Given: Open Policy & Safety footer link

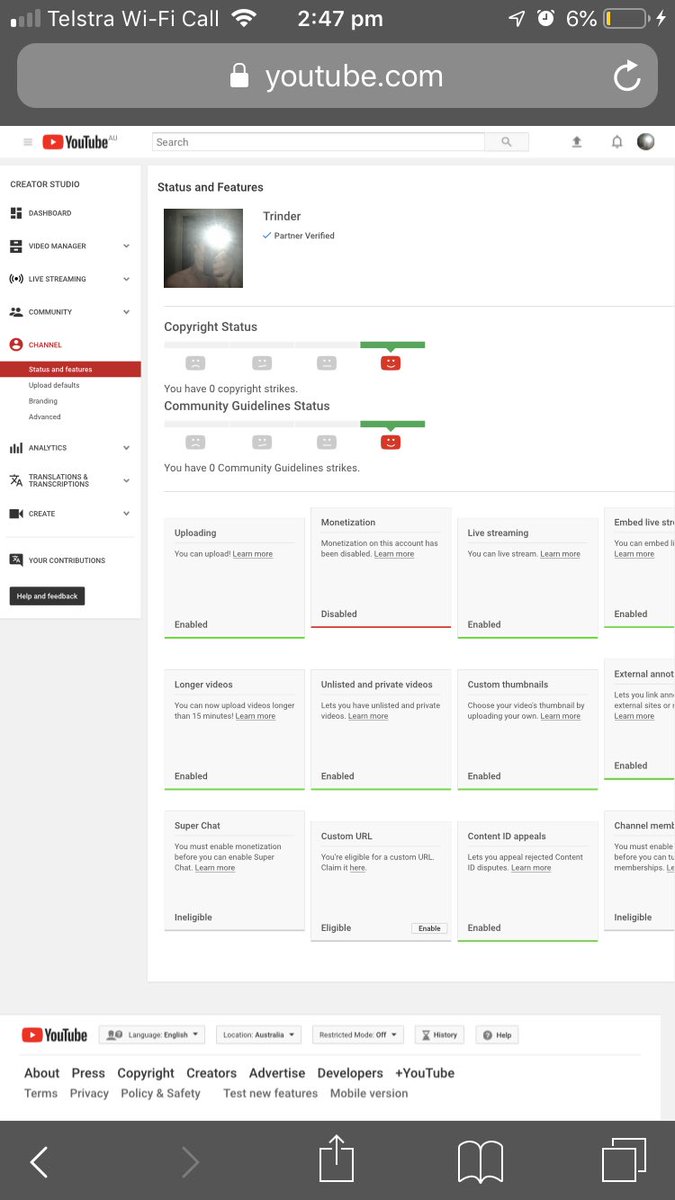Looking at the screenshot, I should coord(161,1093).
